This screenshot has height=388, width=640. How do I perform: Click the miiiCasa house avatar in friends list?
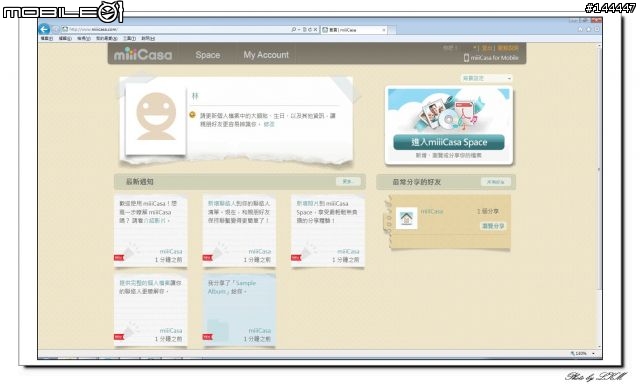(x=407, y=218)
